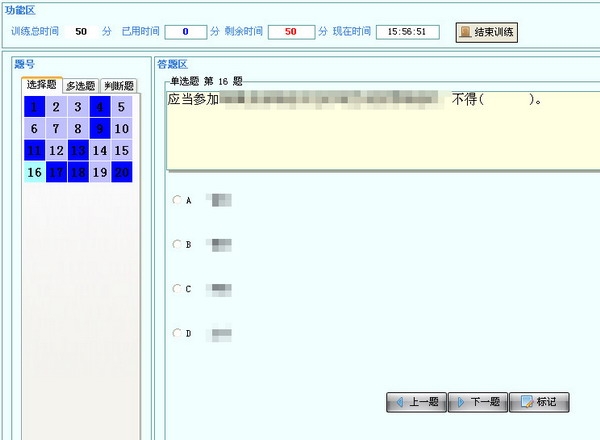
Task: Click the right arrow icon on 下一题
Action: click(x=461, y=402)
